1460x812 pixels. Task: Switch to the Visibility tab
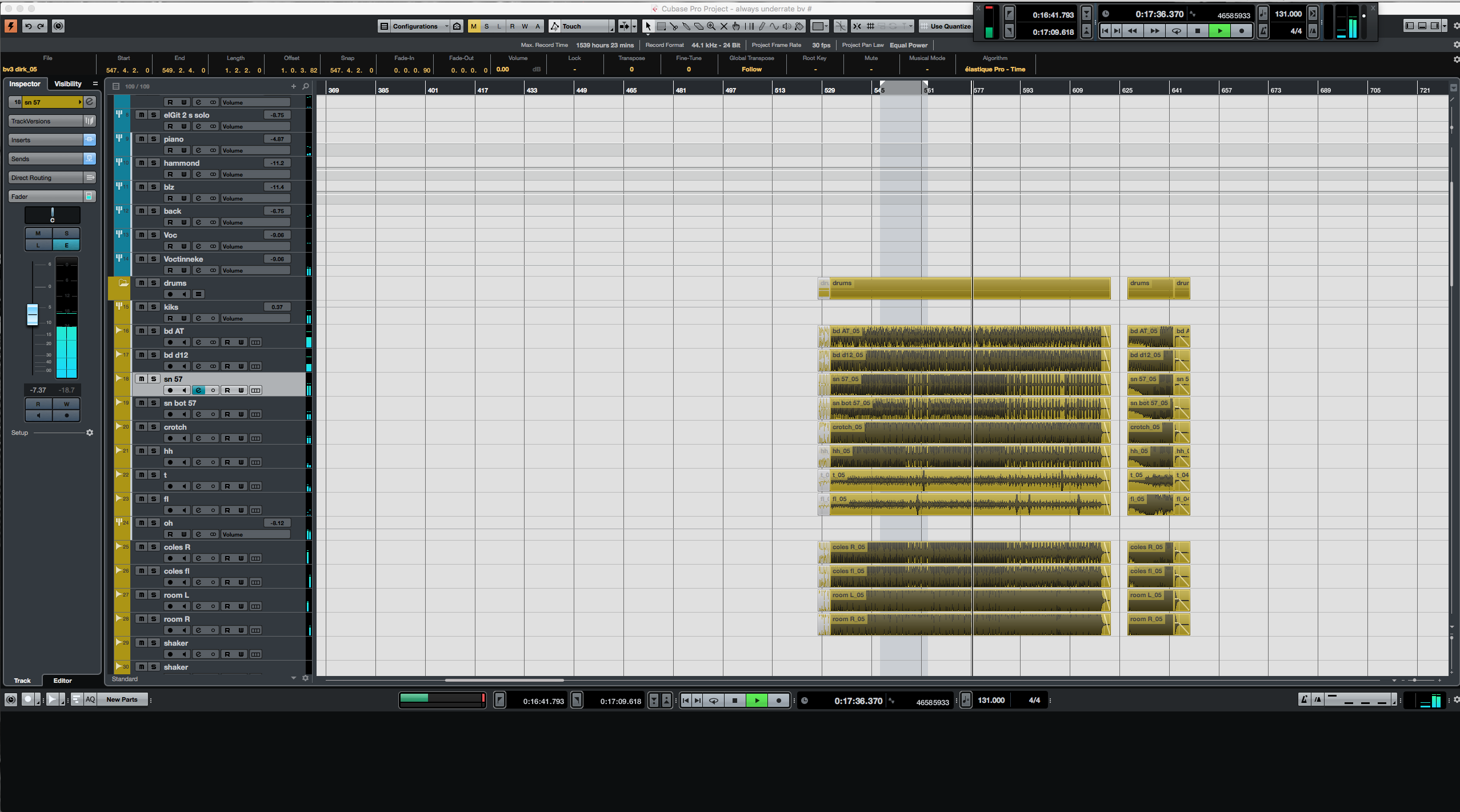point(67,84)
